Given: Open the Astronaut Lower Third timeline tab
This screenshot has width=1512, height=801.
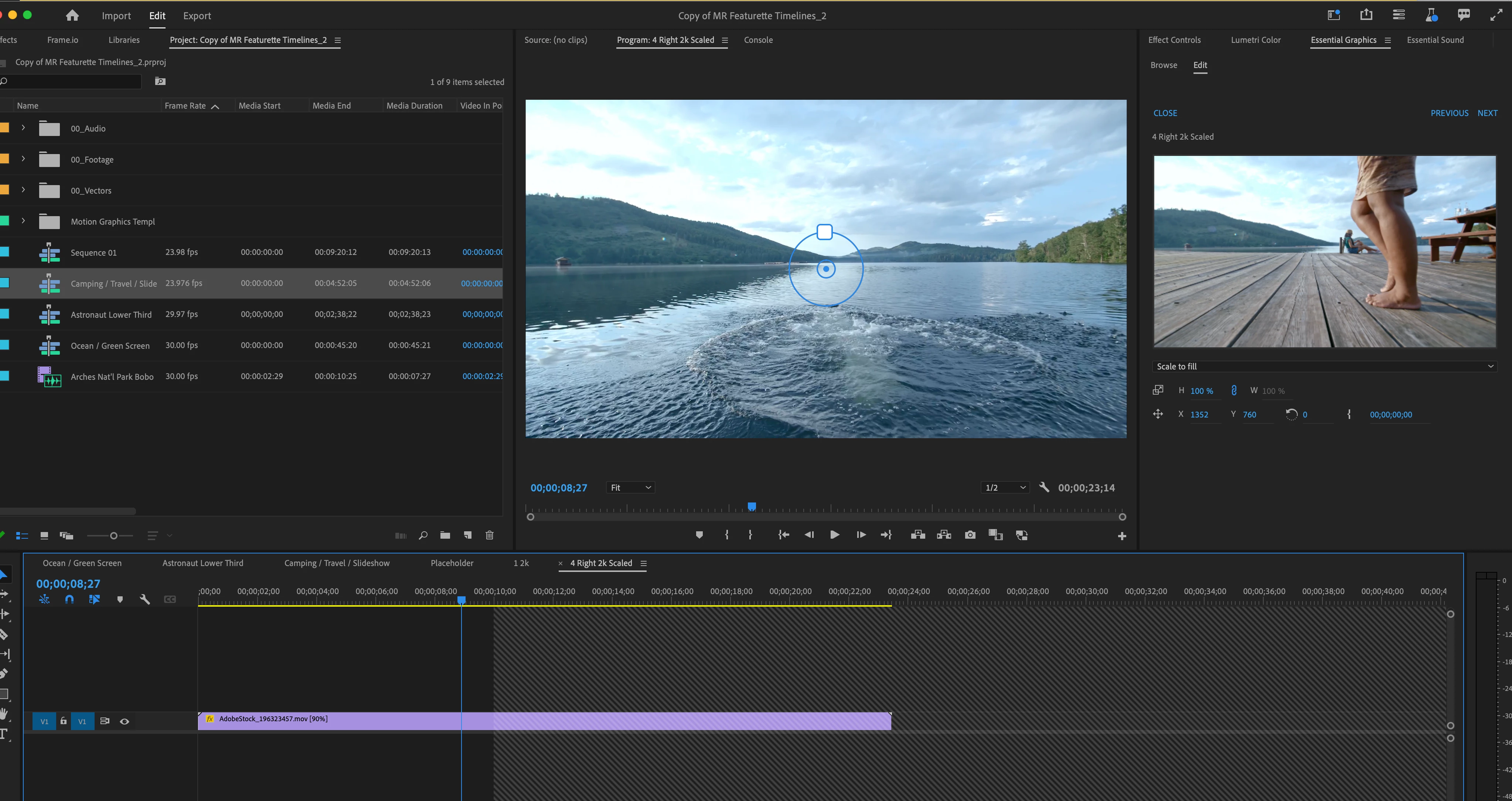Looking at the screenshot, I should [202, 563].
